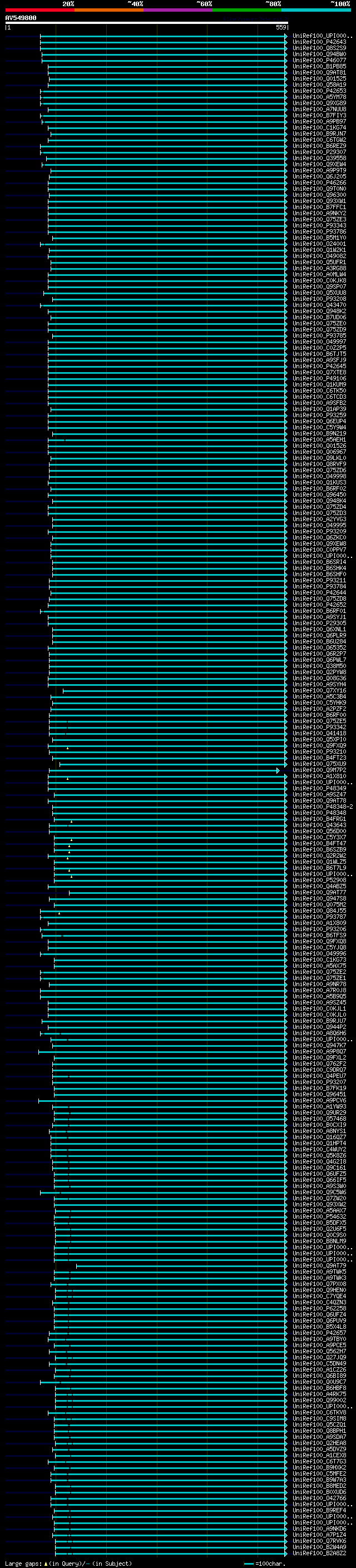356x1568 pixels.
Task: Select the UniRef100_P42653 hit label
Action: pyautogui.click(x=319, y=91)
